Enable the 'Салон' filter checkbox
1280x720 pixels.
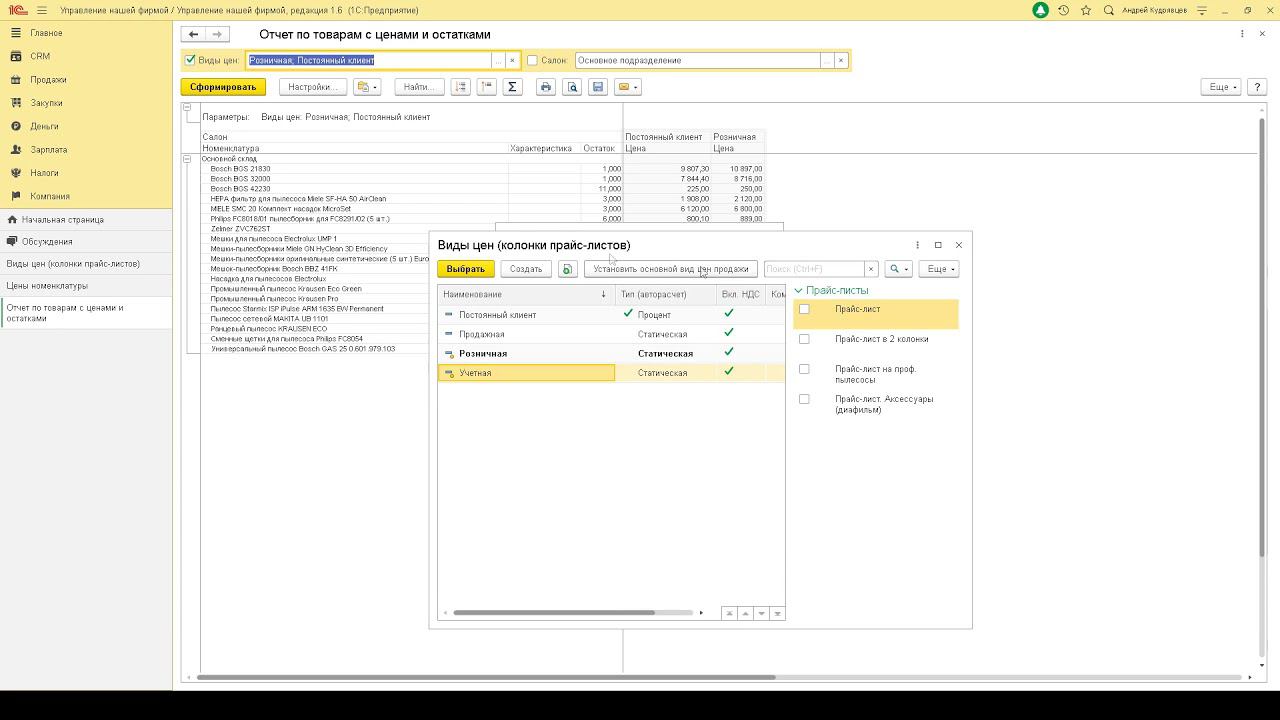tap(532, 60)
